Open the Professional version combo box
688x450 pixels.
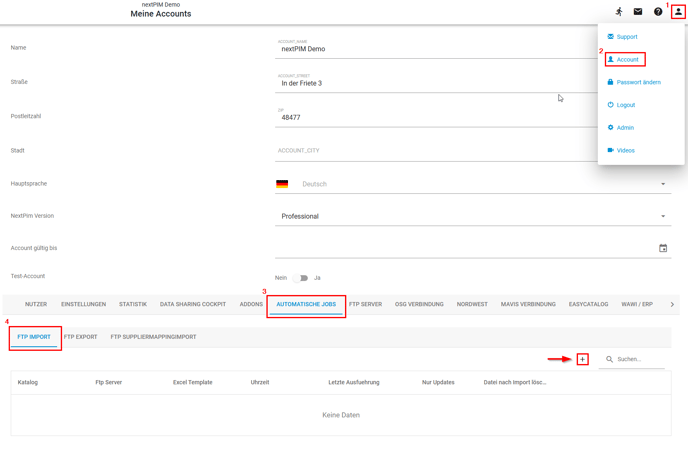pyautogui.click(x=473, y=216)
